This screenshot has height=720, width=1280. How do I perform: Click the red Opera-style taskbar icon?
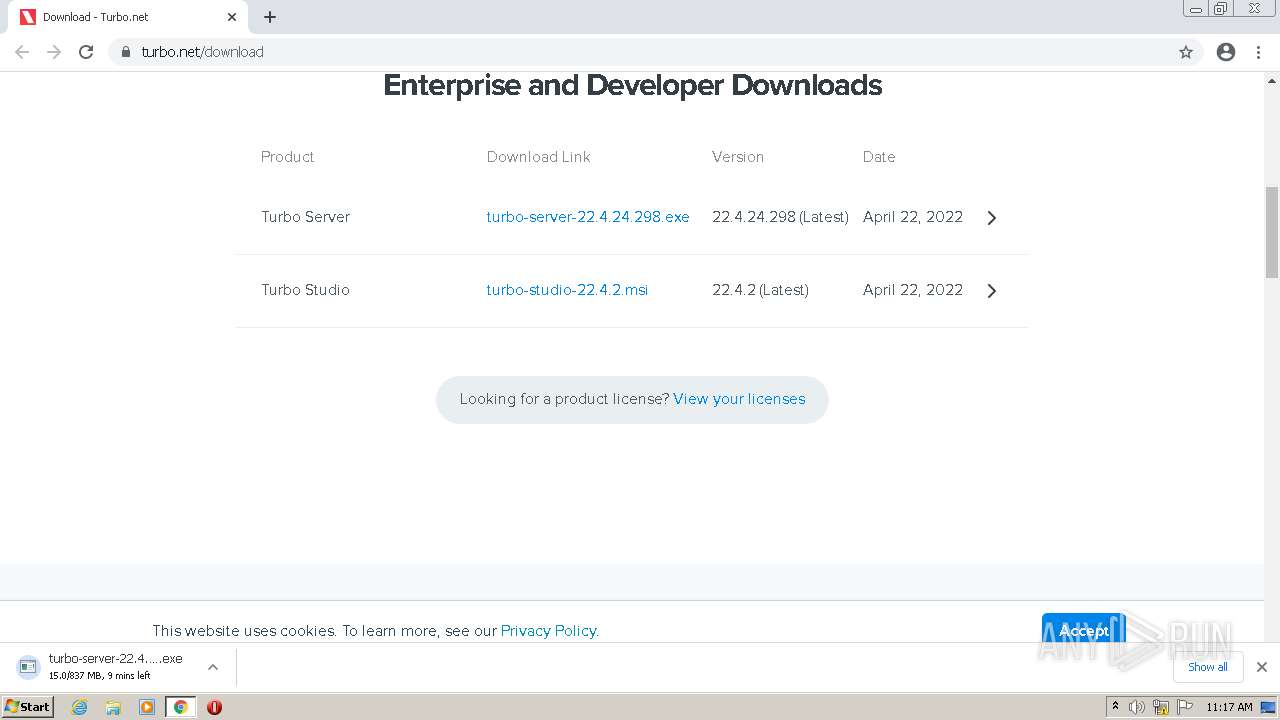click(214, 707)
